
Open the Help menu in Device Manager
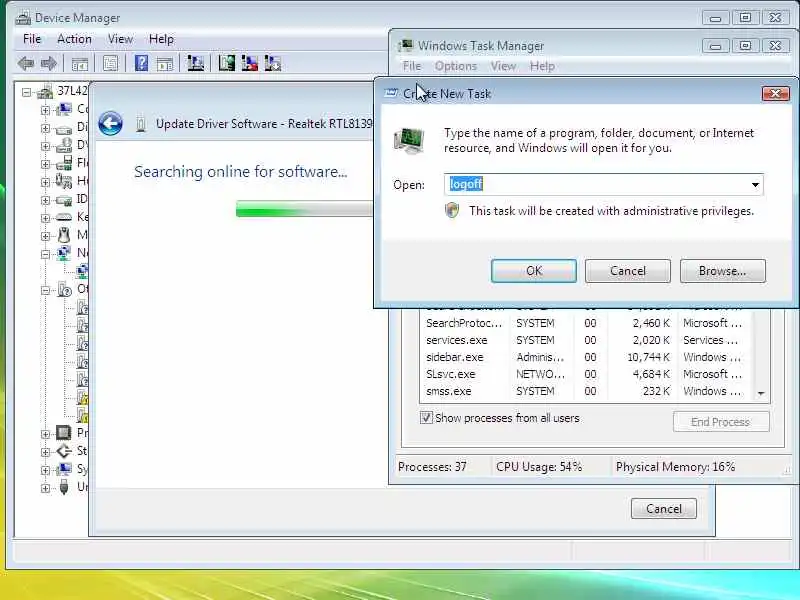click(161, 39)
